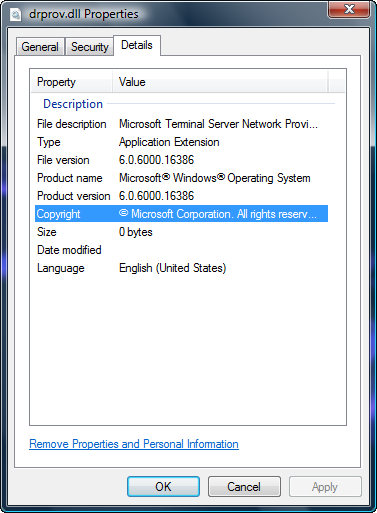Click the Value column header
The height and width of the screenshot is (513, 377).
pyautogui.click(x=220, y=82)
